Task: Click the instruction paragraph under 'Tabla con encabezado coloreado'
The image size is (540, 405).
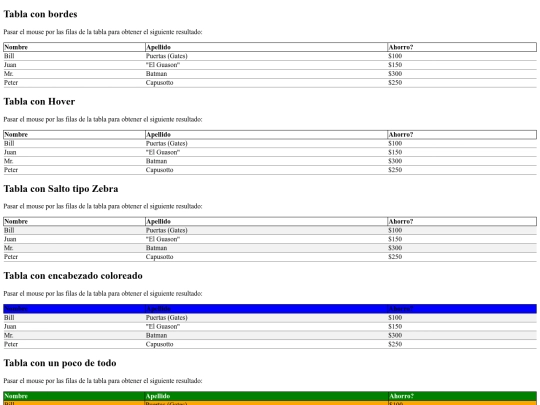Action: (103, 294)
